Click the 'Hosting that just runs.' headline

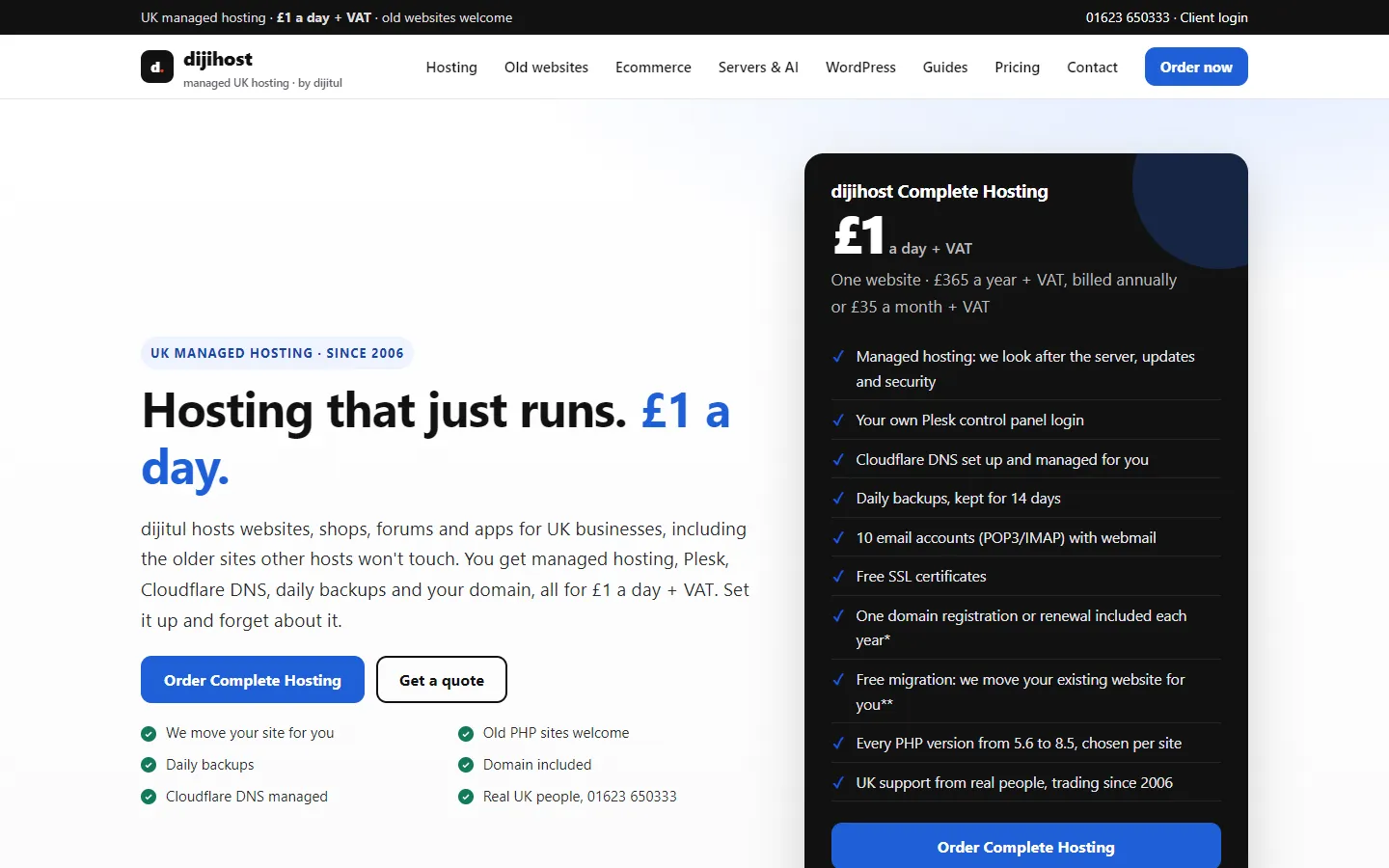point(385,411)
